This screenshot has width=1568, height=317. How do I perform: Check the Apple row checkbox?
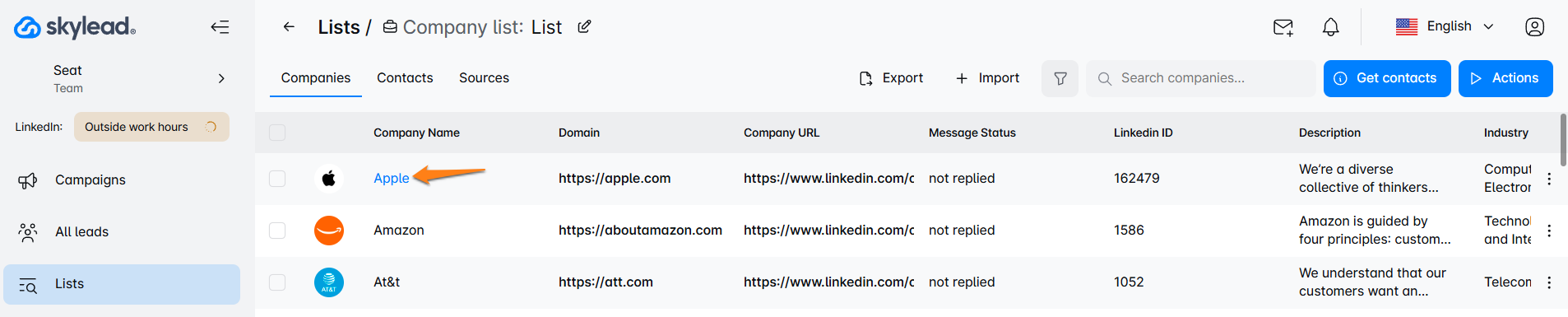(277, 179)
